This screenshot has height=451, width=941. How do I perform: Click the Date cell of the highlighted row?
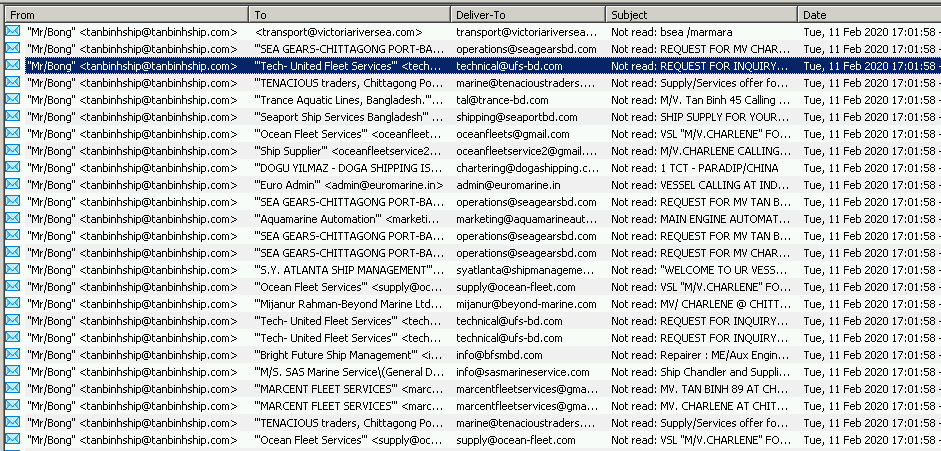(870, 66)
